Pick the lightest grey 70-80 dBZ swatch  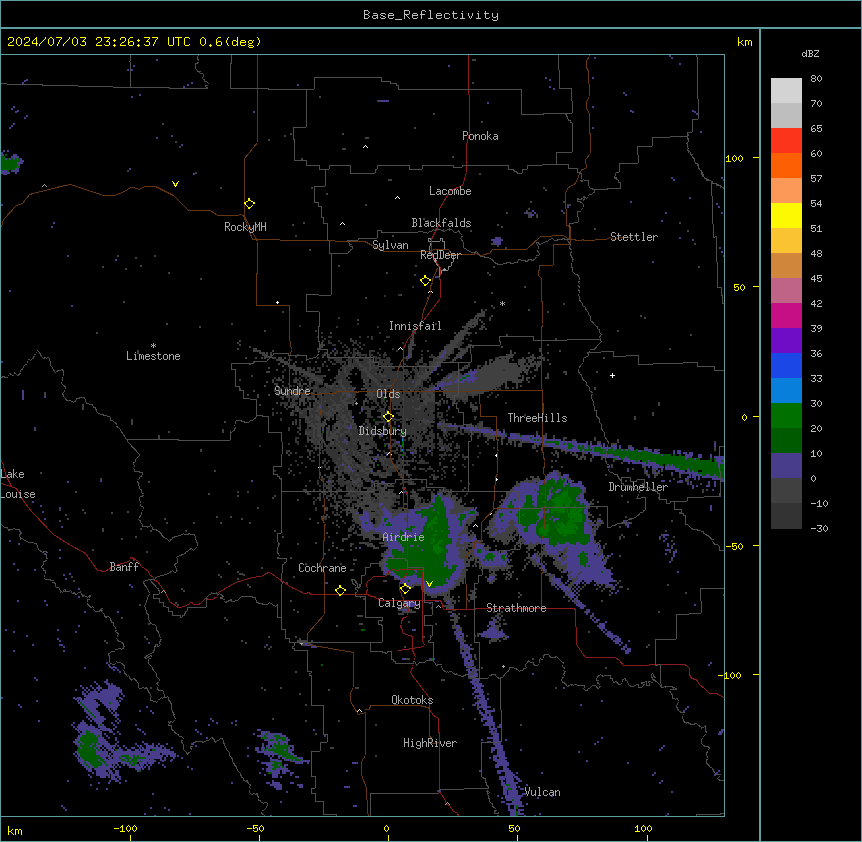coord(786,91)
